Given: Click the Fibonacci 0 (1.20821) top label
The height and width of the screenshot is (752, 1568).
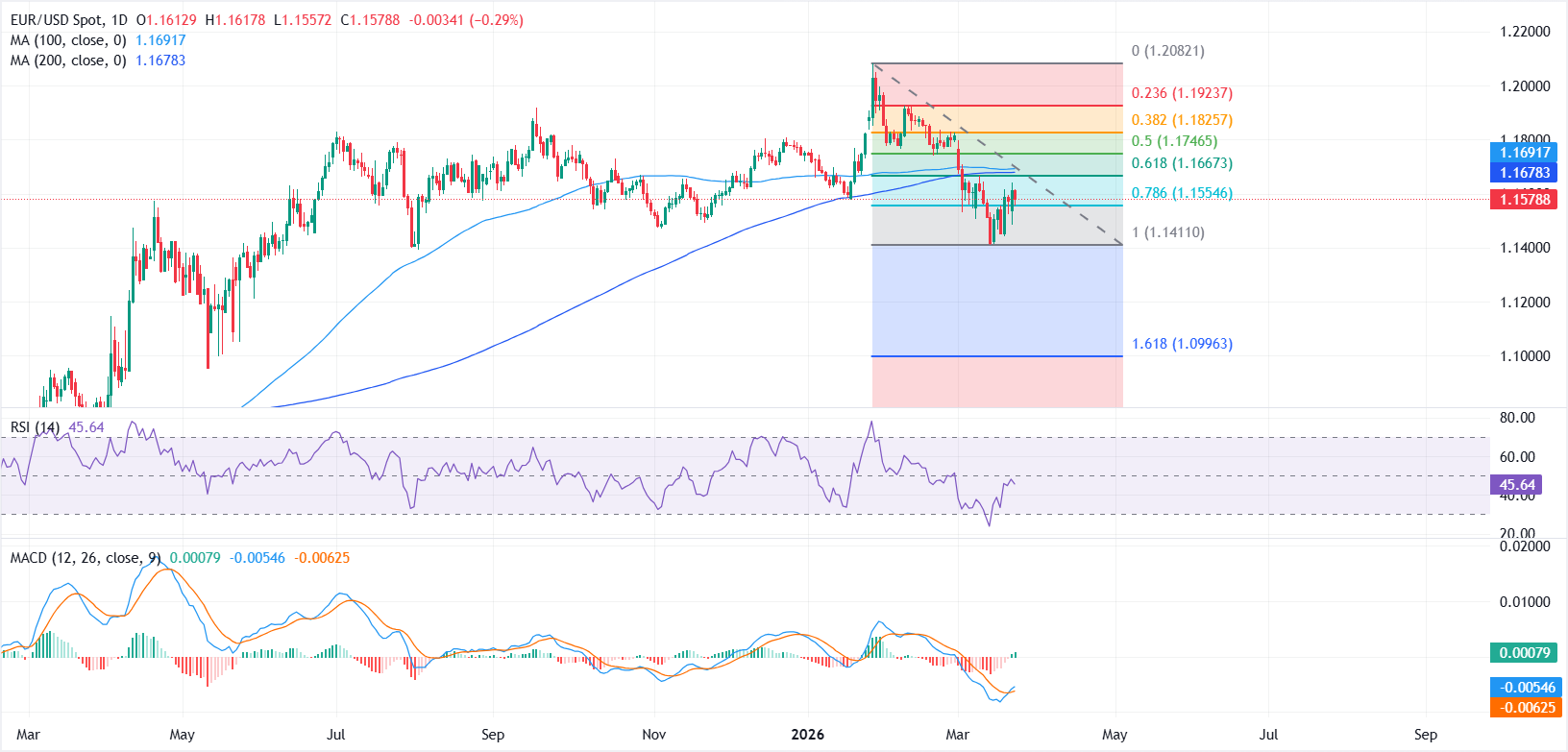Looking at the screenshot, I should (1167, 51).
